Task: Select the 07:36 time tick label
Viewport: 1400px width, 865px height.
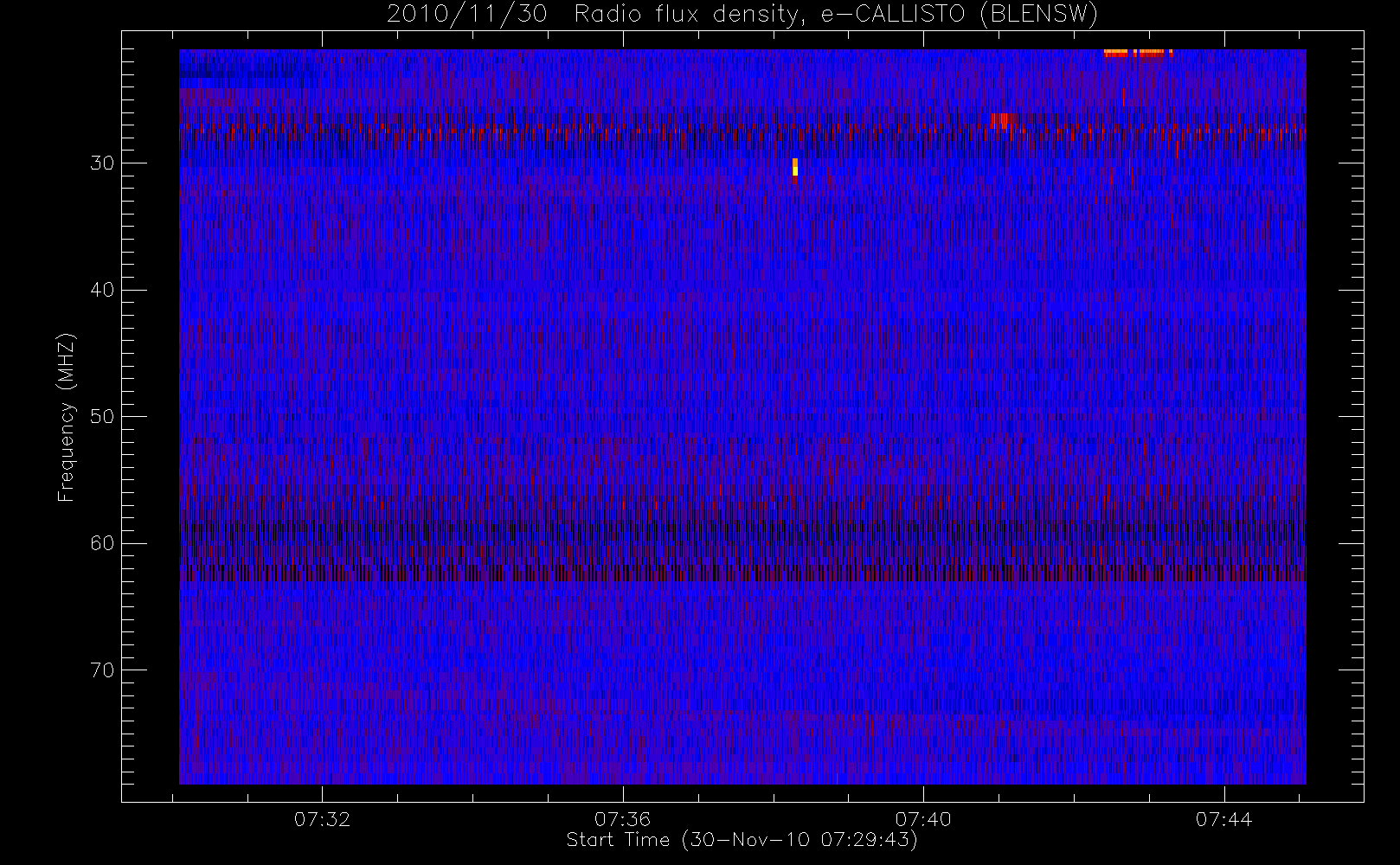Action: (x=622, y=818)
